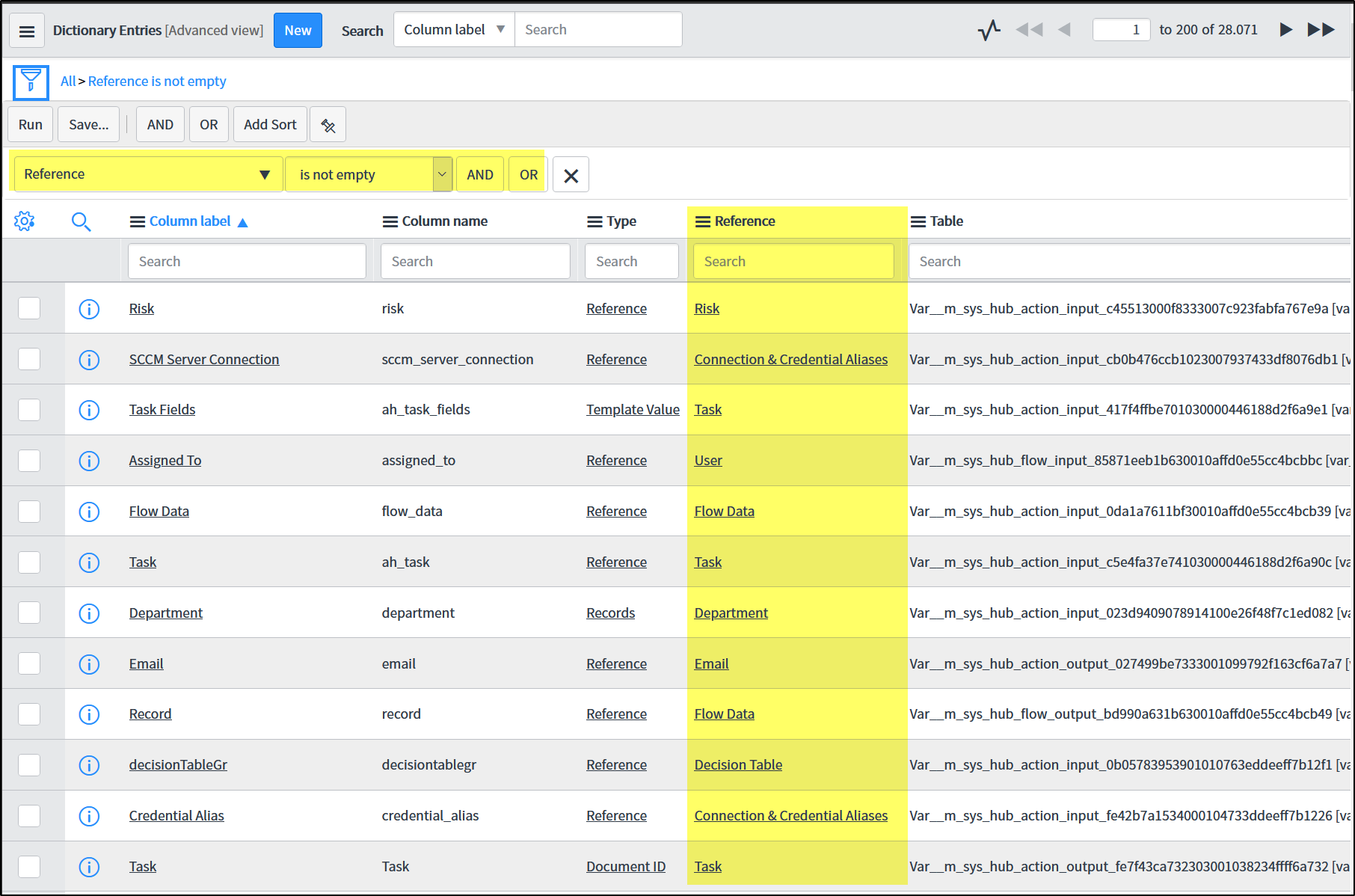This screenshot has height=896, width=1355.
Task: Click Add Sort button
Action: (x=270, y=125)
